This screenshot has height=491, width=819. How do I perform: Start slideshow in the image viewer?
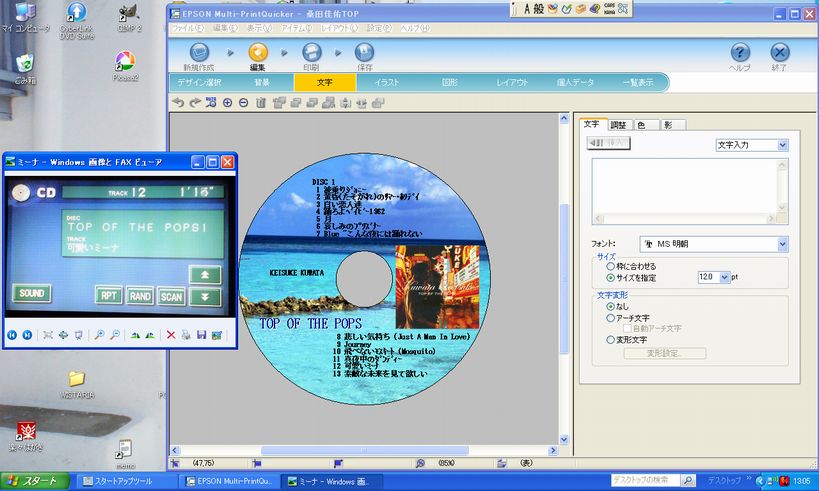click(x=78, y=335)
